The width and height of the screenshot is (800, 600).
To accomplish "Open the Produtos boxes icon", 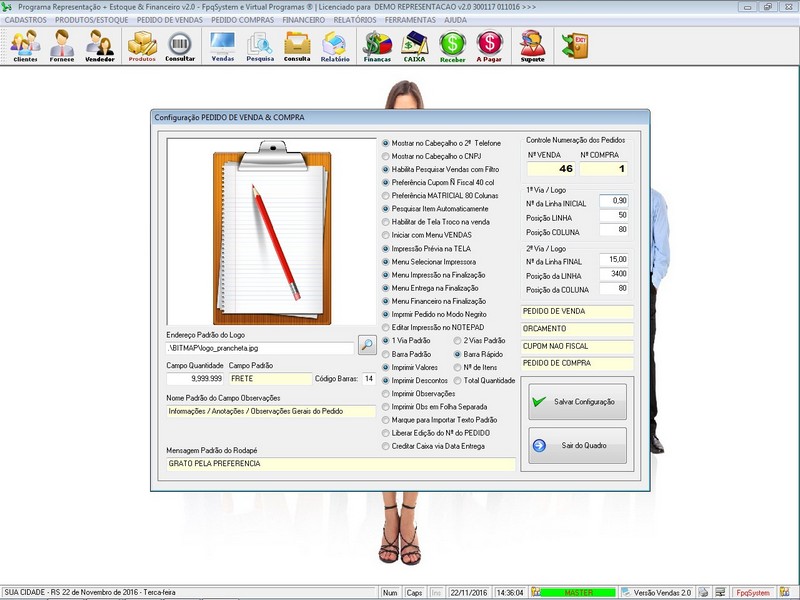I will point(142,45).
